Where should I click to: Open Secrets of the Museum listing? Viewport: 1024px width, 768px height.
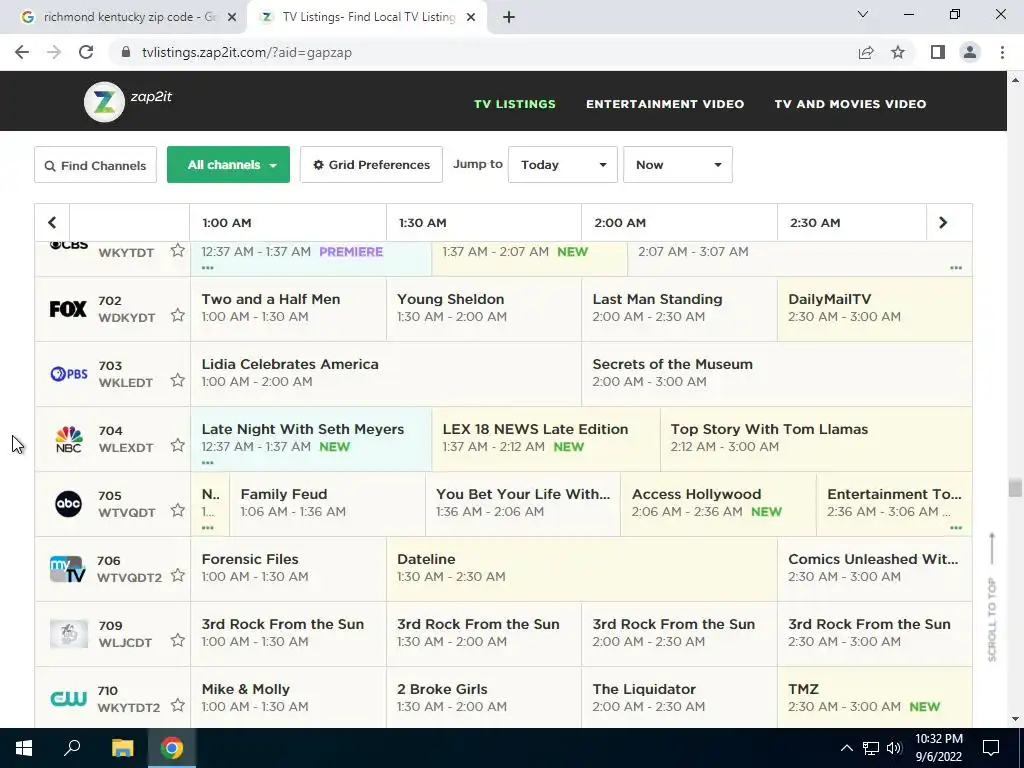click(x=776, y=374)
